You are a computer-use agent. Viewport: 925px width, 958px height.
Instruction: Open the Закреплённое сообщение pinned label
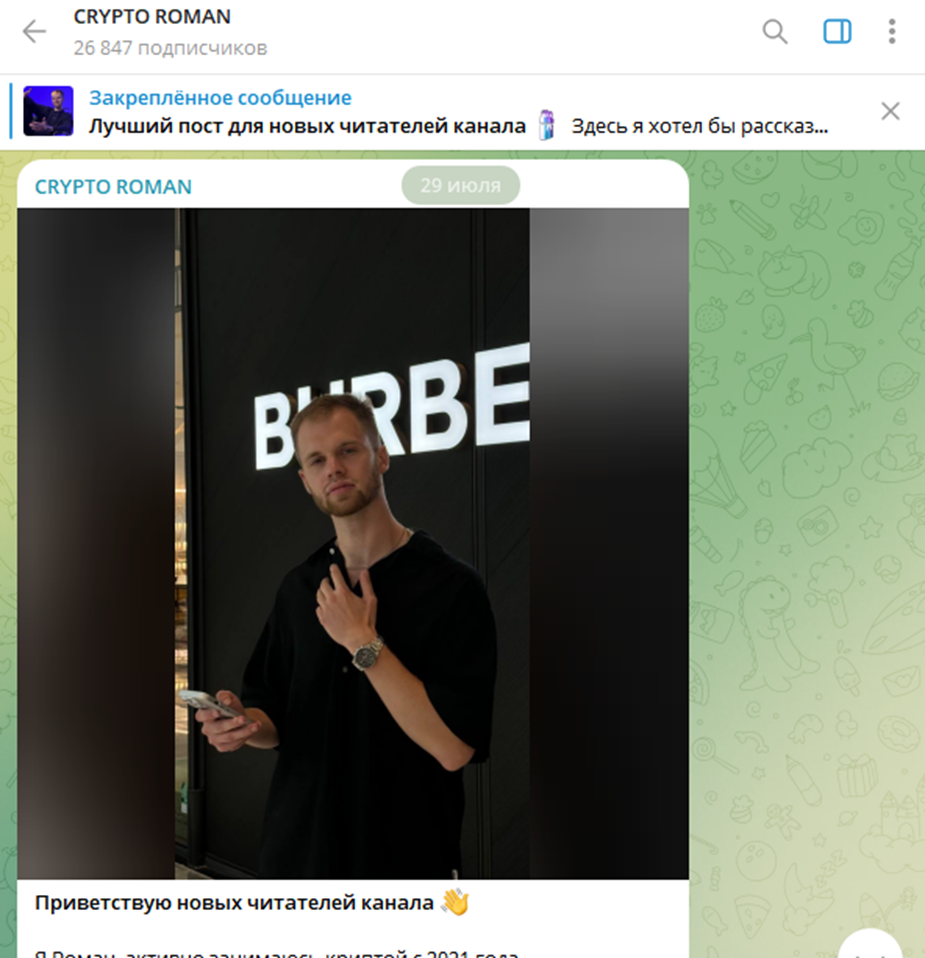(220, 97)
